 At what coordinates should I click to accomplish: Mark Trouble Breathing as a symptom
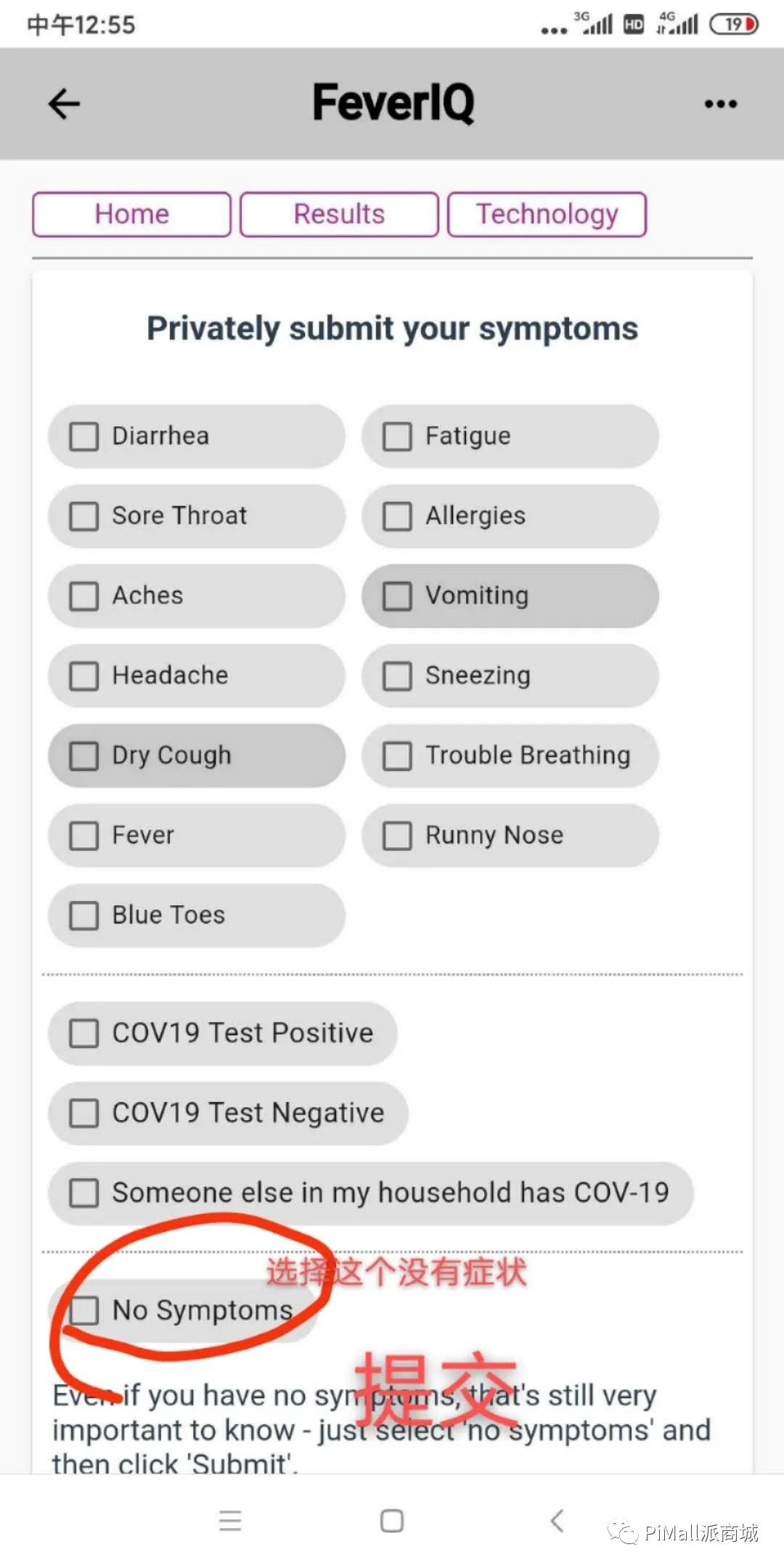point(397,756)
